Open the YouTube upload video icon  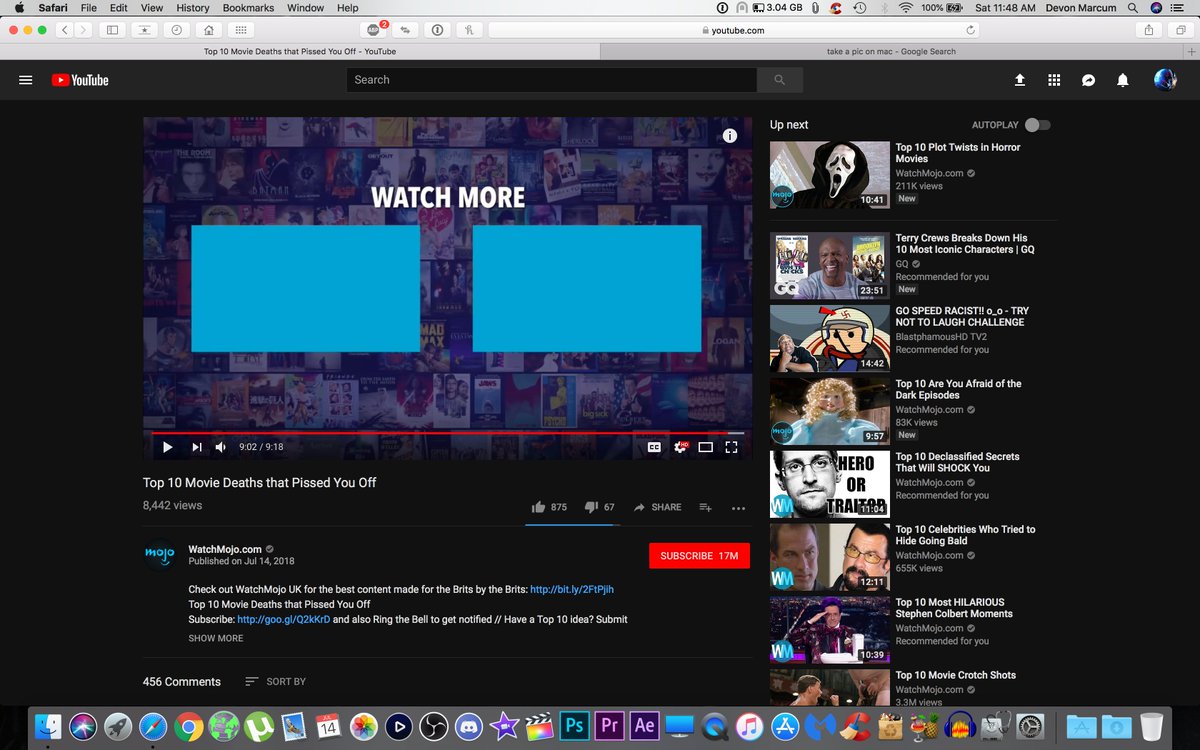[x=1020, y=80]
